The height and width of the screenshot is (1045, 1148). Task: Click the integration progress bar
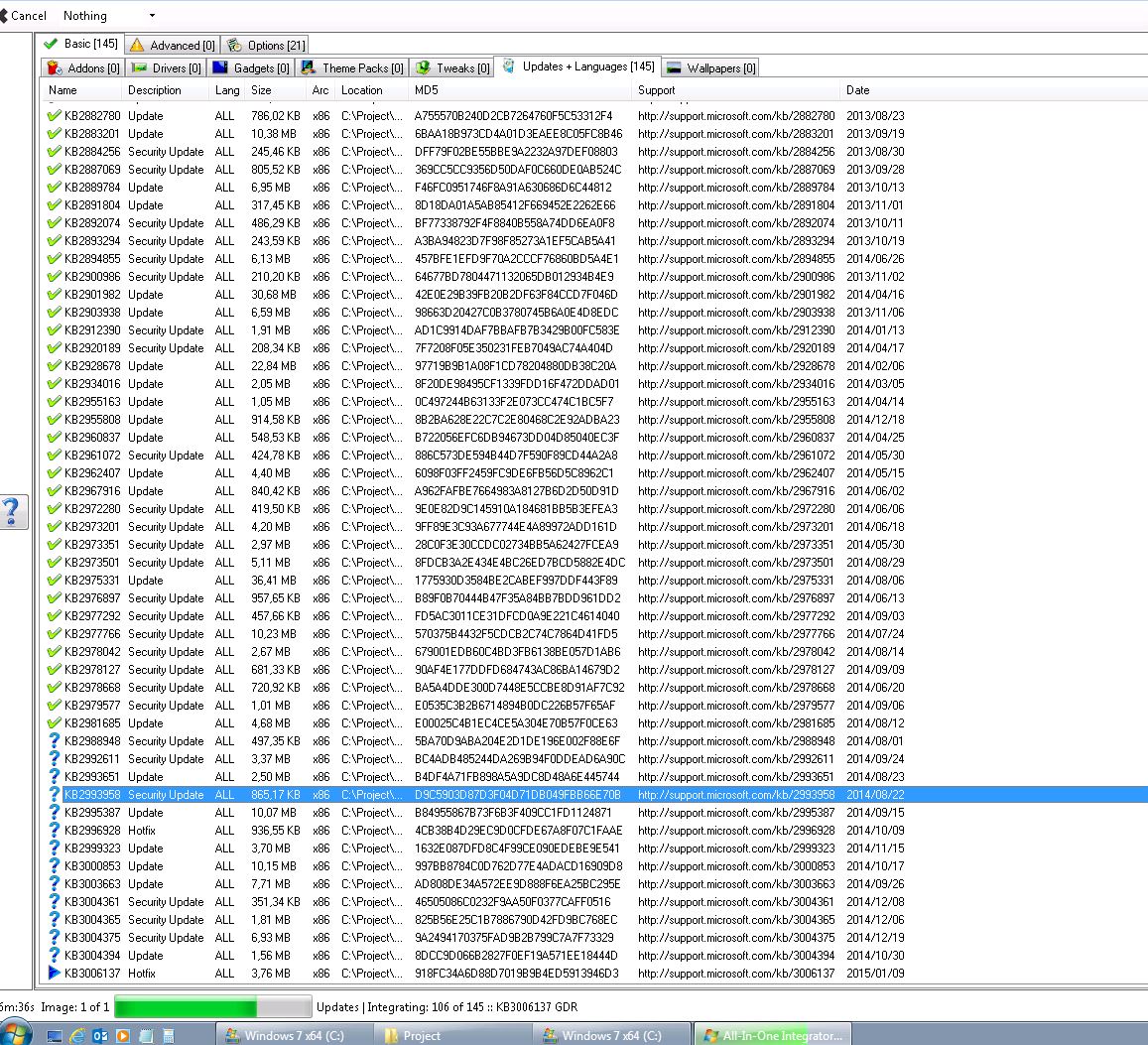[213, 1007]
